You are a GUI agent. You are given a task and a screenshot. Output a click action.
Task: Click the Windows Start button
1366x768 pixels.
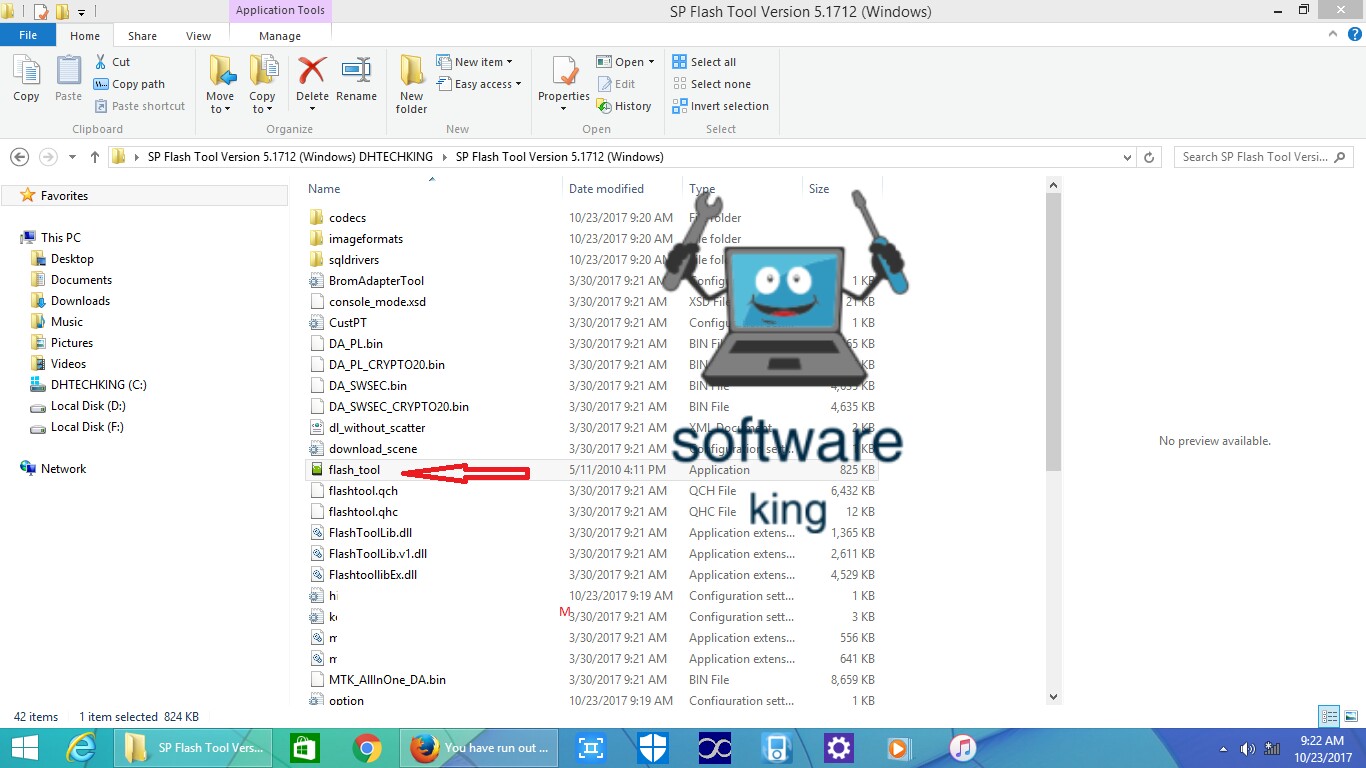tap(25, 747)
